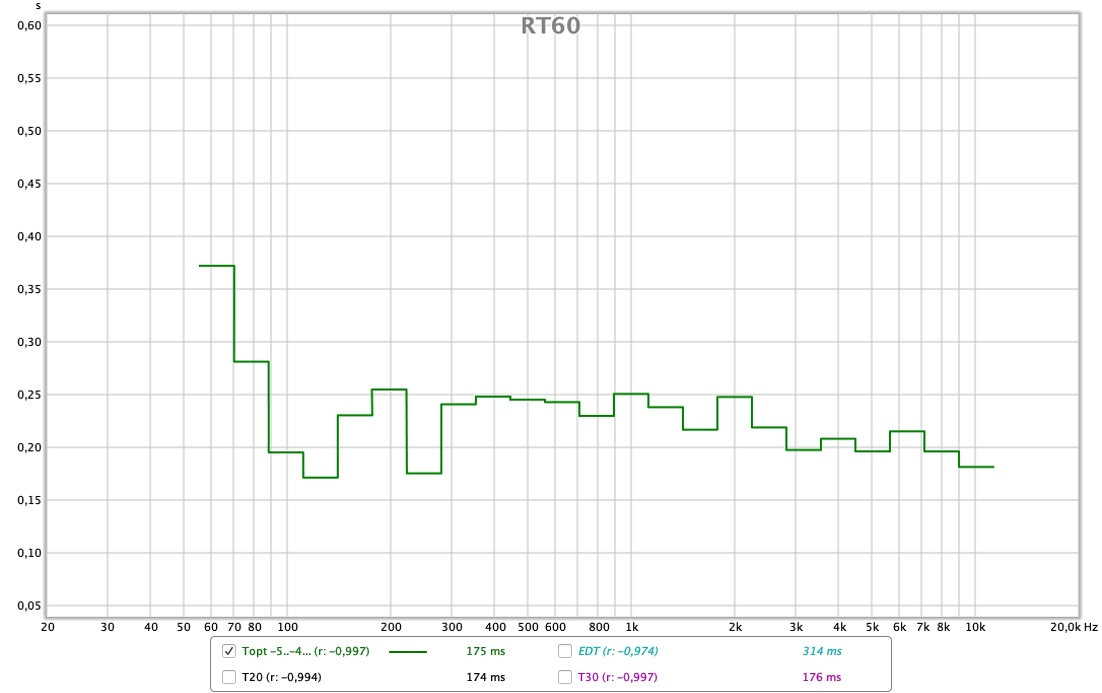Click the 0,25 y-axis label
The image size is (1102, 693).
tap(30, 394)
